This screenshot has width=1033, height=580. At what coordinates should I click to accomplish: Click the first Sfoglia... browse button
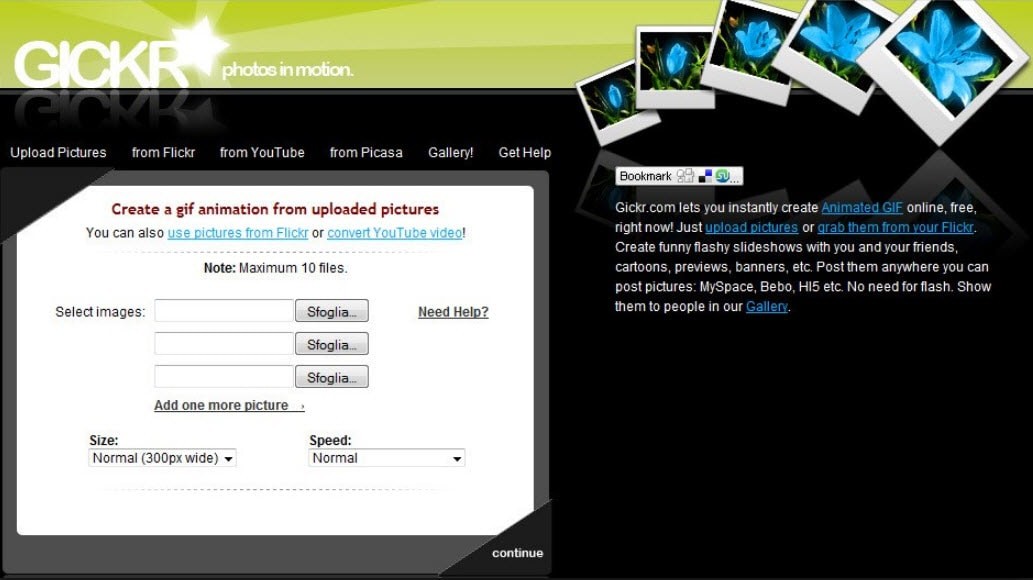[331, 310]
